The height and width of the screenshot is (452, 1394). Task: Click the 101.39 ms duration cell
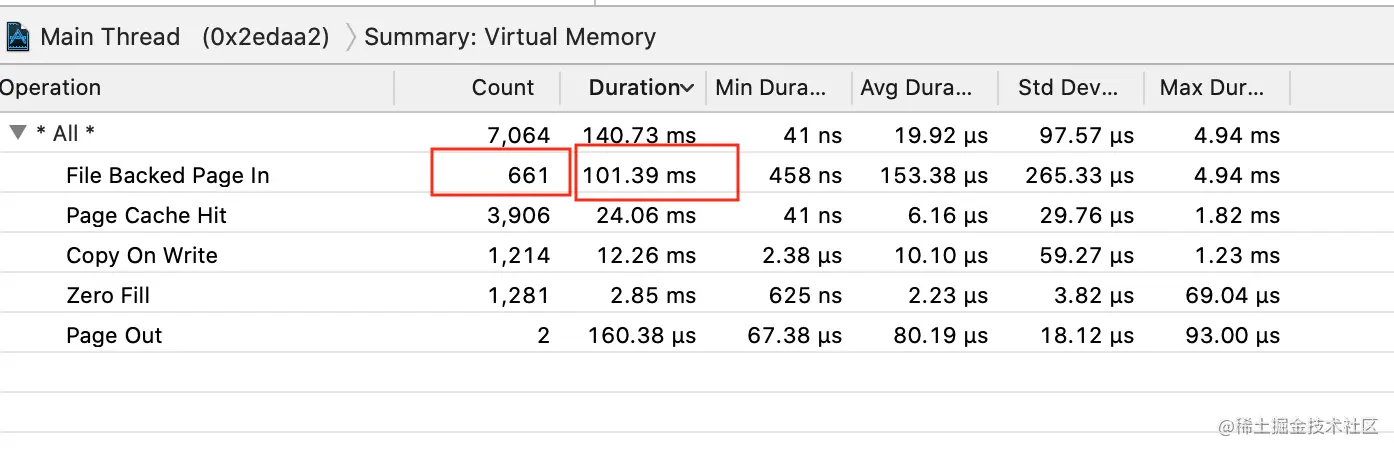(640, 176)
